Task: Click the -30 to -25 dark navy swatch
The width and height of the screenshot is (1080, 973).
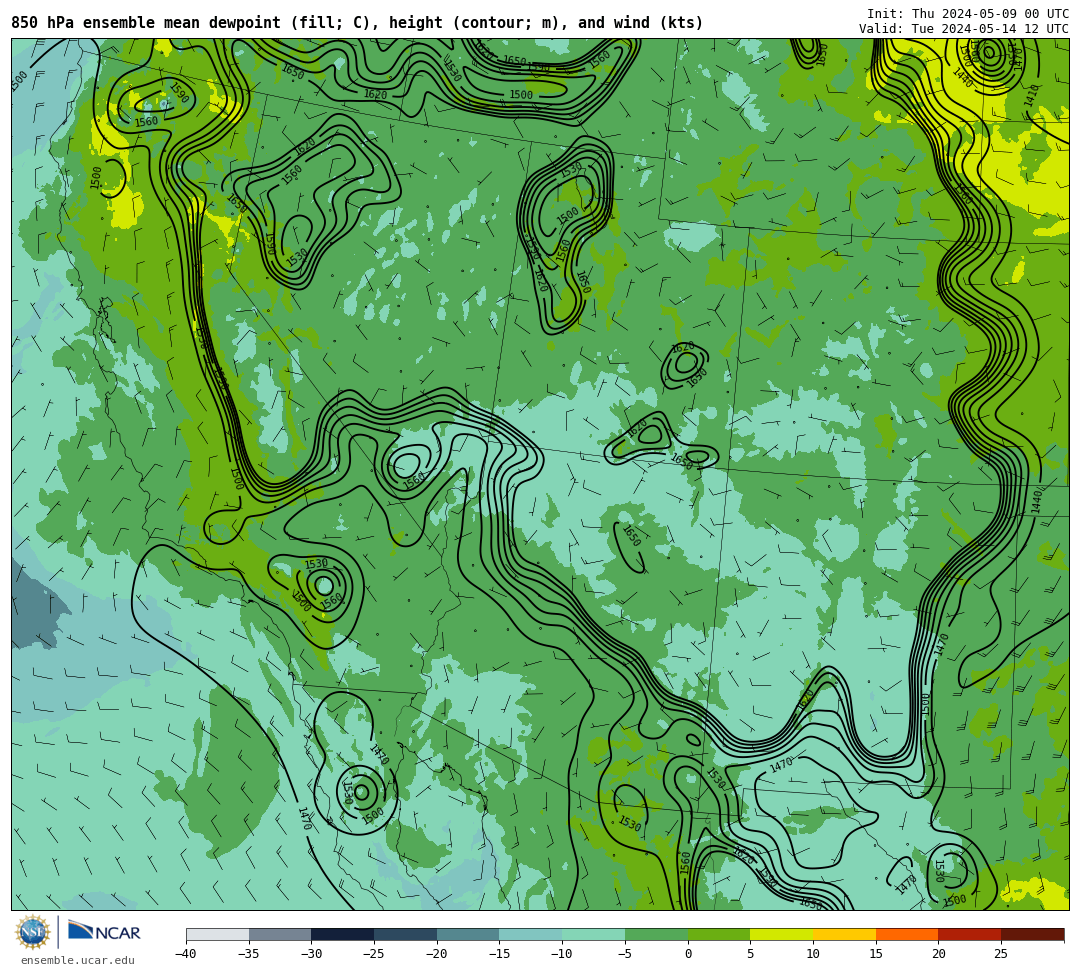Action: click(343, 934)
